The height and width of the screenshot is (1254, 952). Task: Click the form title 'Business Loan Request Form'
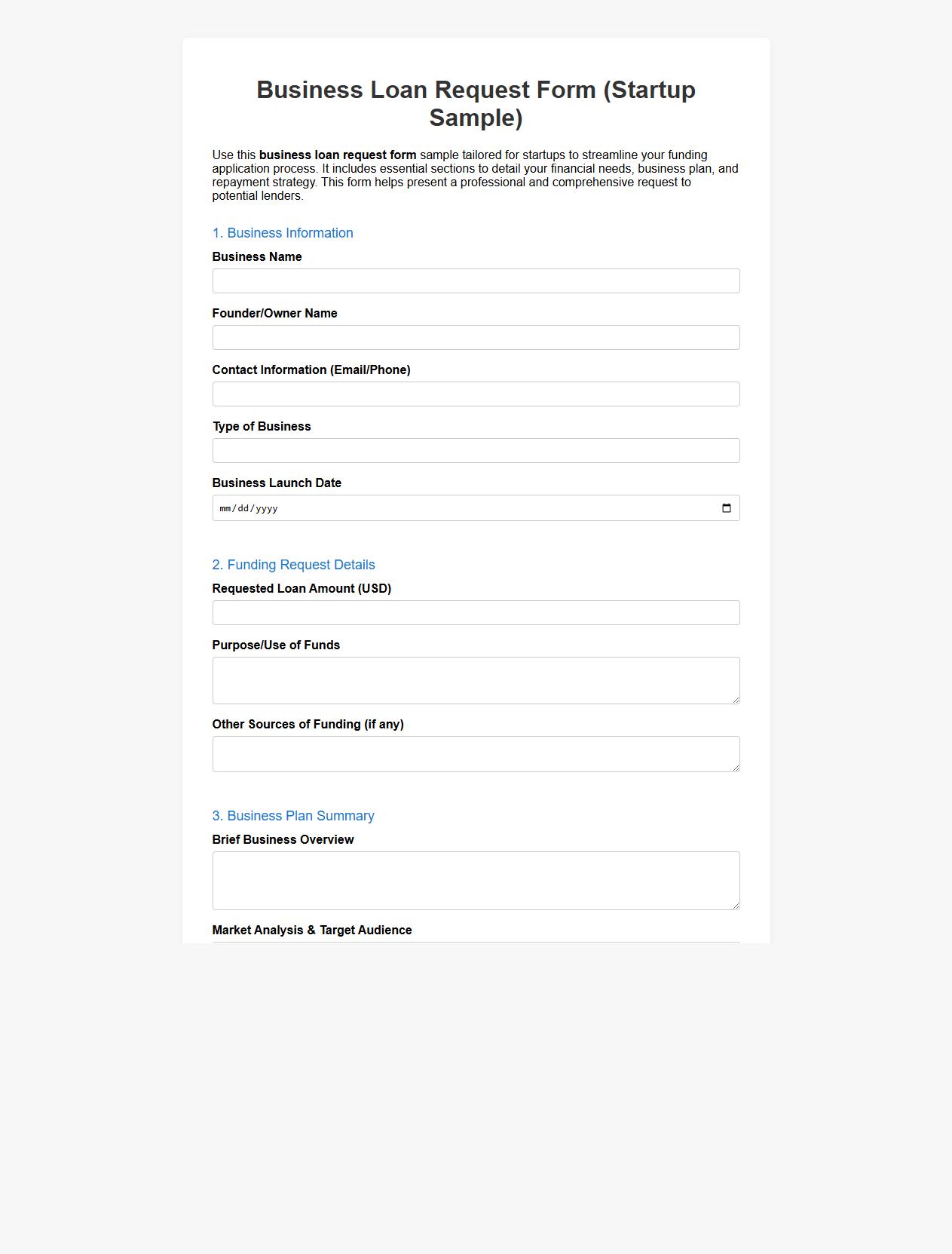coord(475,89)
